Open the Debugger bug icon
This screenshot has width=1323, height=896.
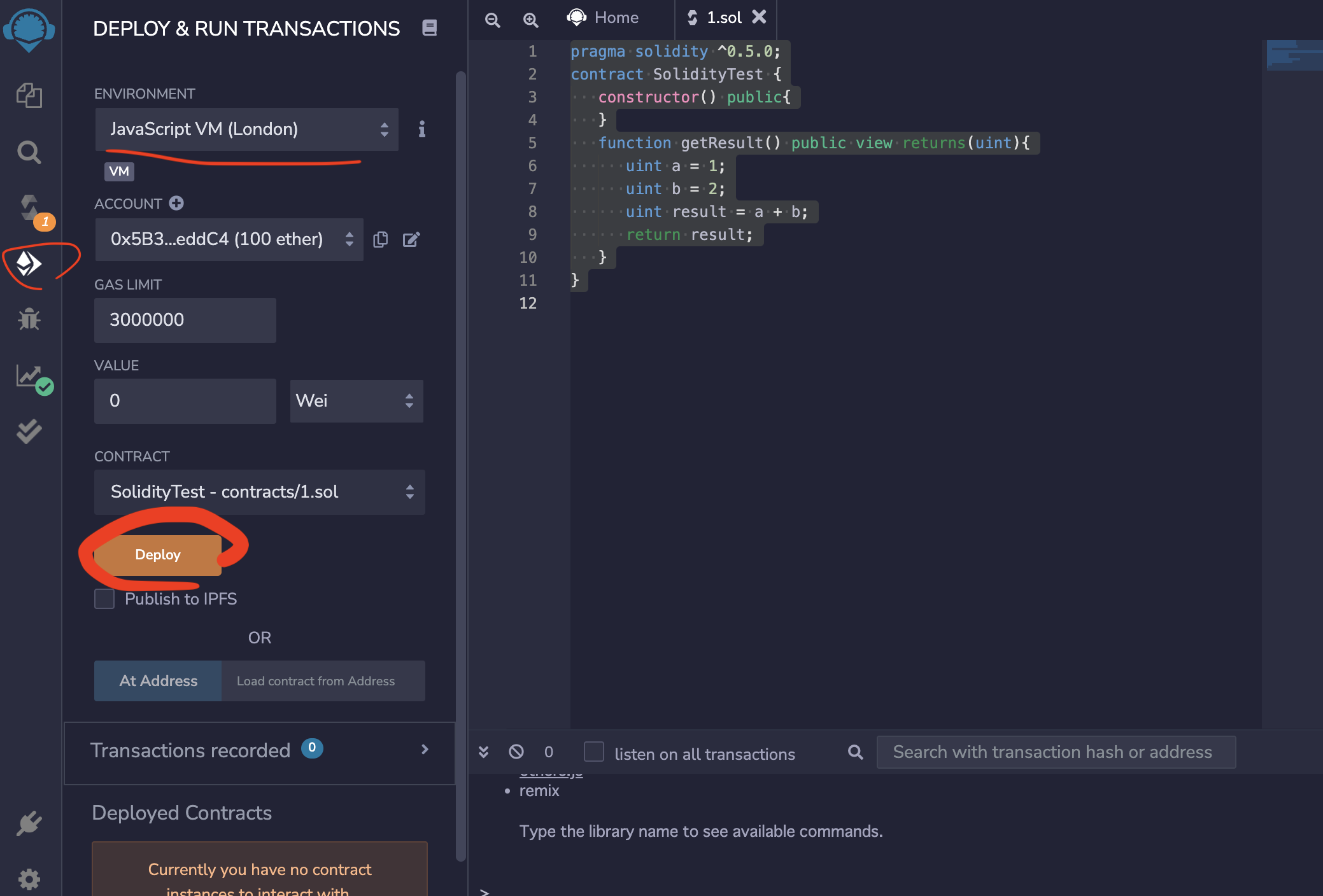29,319
